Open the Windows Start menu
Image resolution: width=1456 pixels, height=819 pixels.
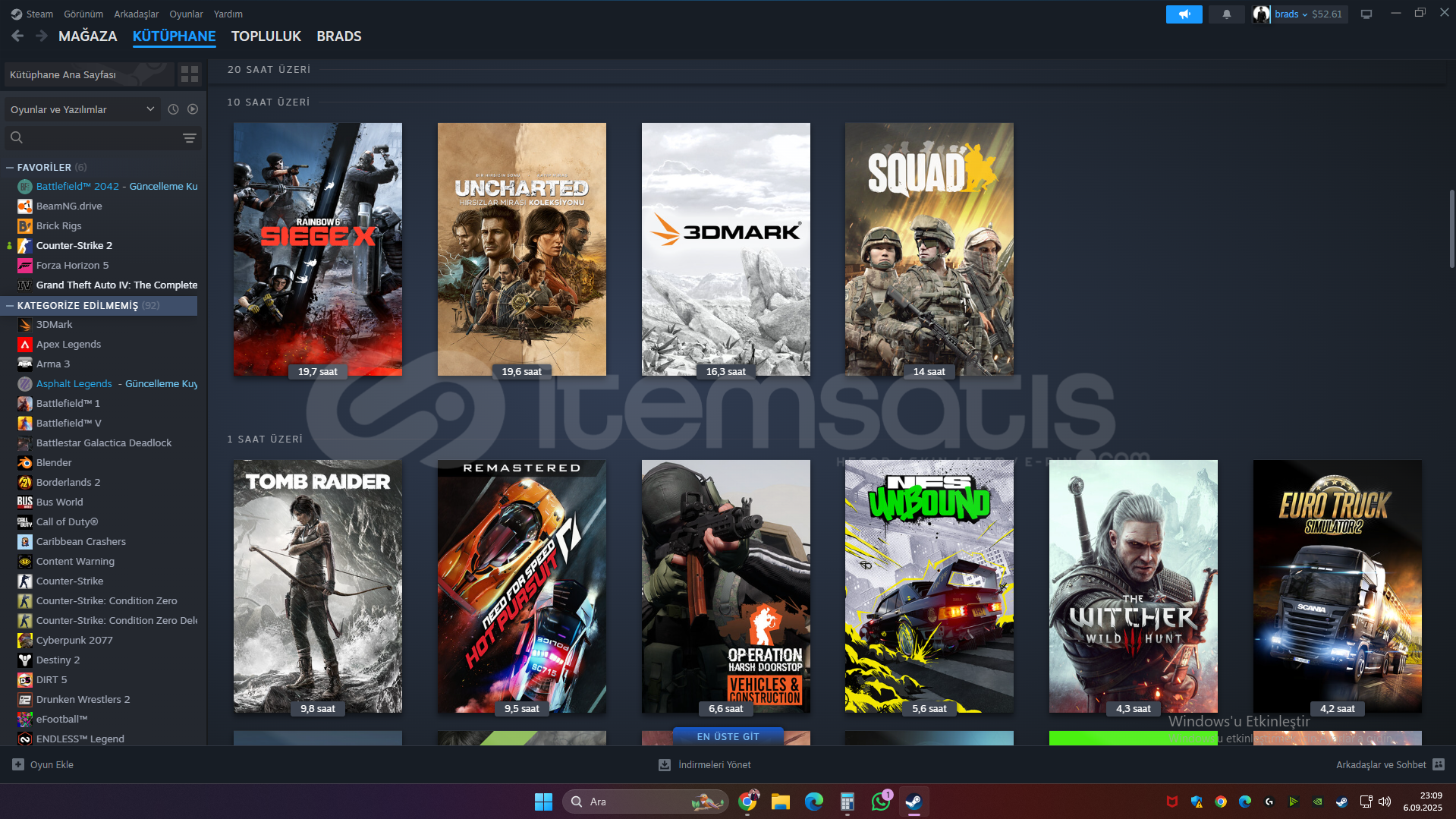click(x=543, y=802)
